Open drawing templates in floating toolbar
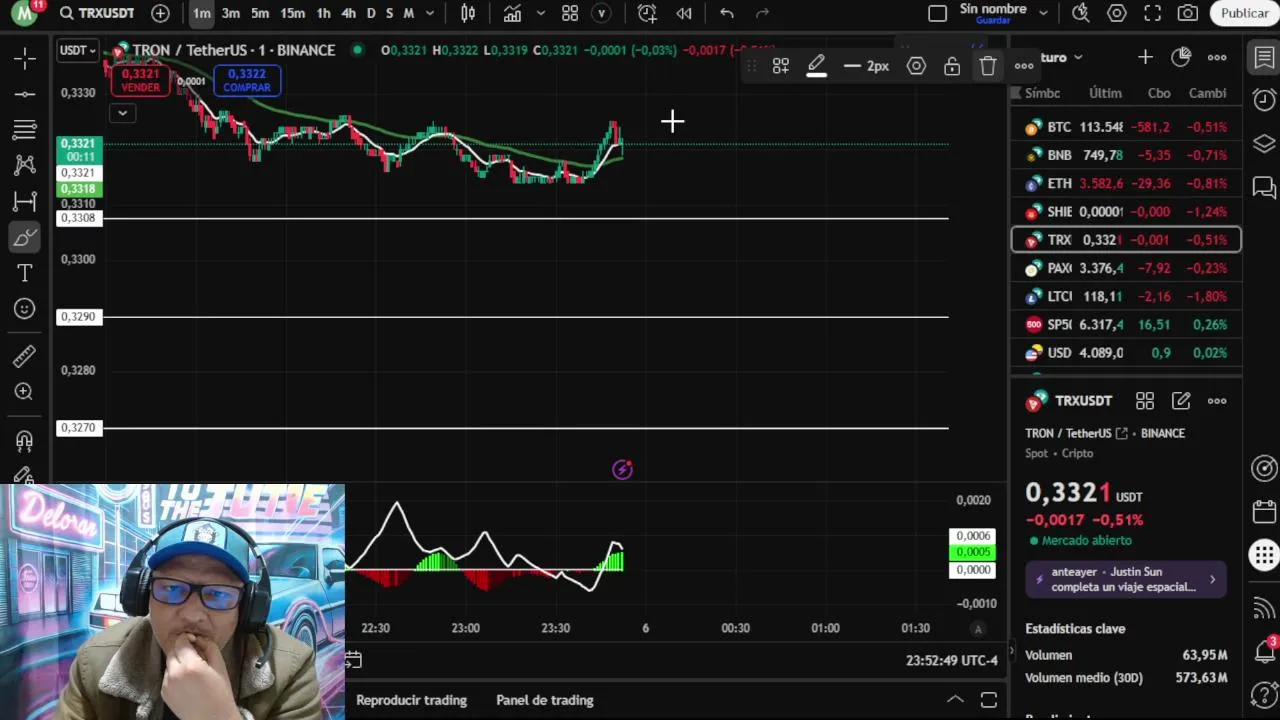 (780, 66)
